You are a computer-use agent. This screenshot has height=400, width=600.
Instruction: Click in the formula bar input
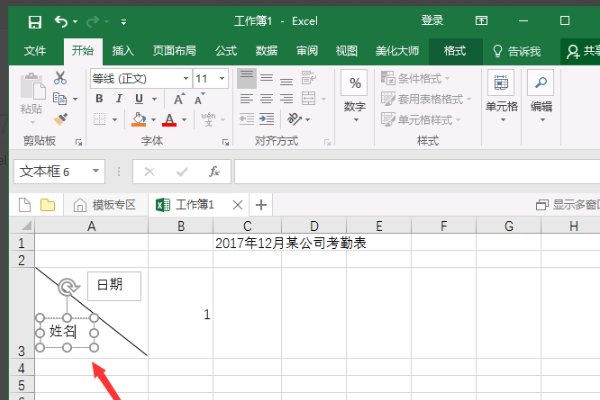417,171
